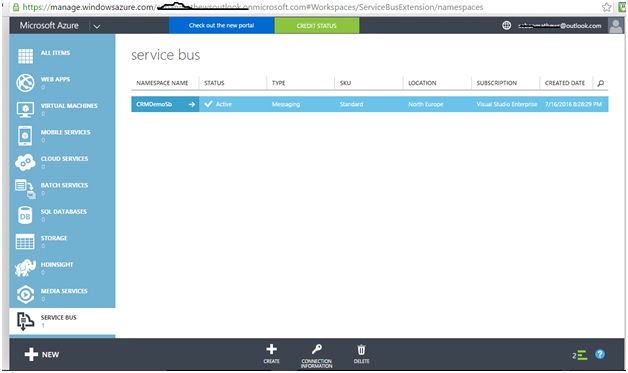The image size is (628, 373).
Task: Open the outlook.com account menu
Action: tap(560, 26)
